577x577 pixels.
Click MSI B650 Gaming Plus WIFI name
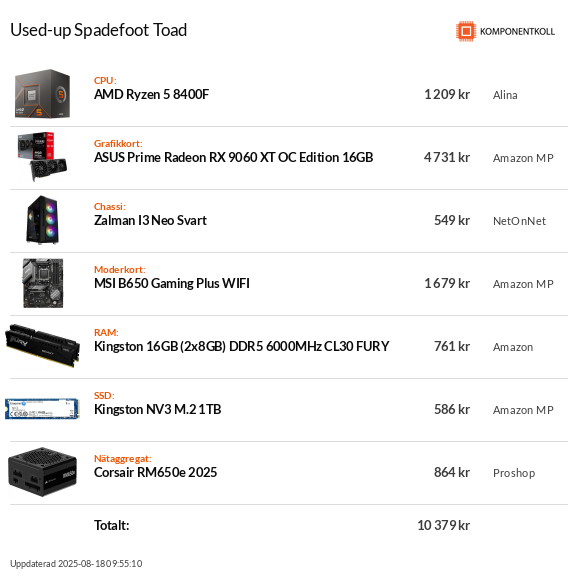[171, 283]
